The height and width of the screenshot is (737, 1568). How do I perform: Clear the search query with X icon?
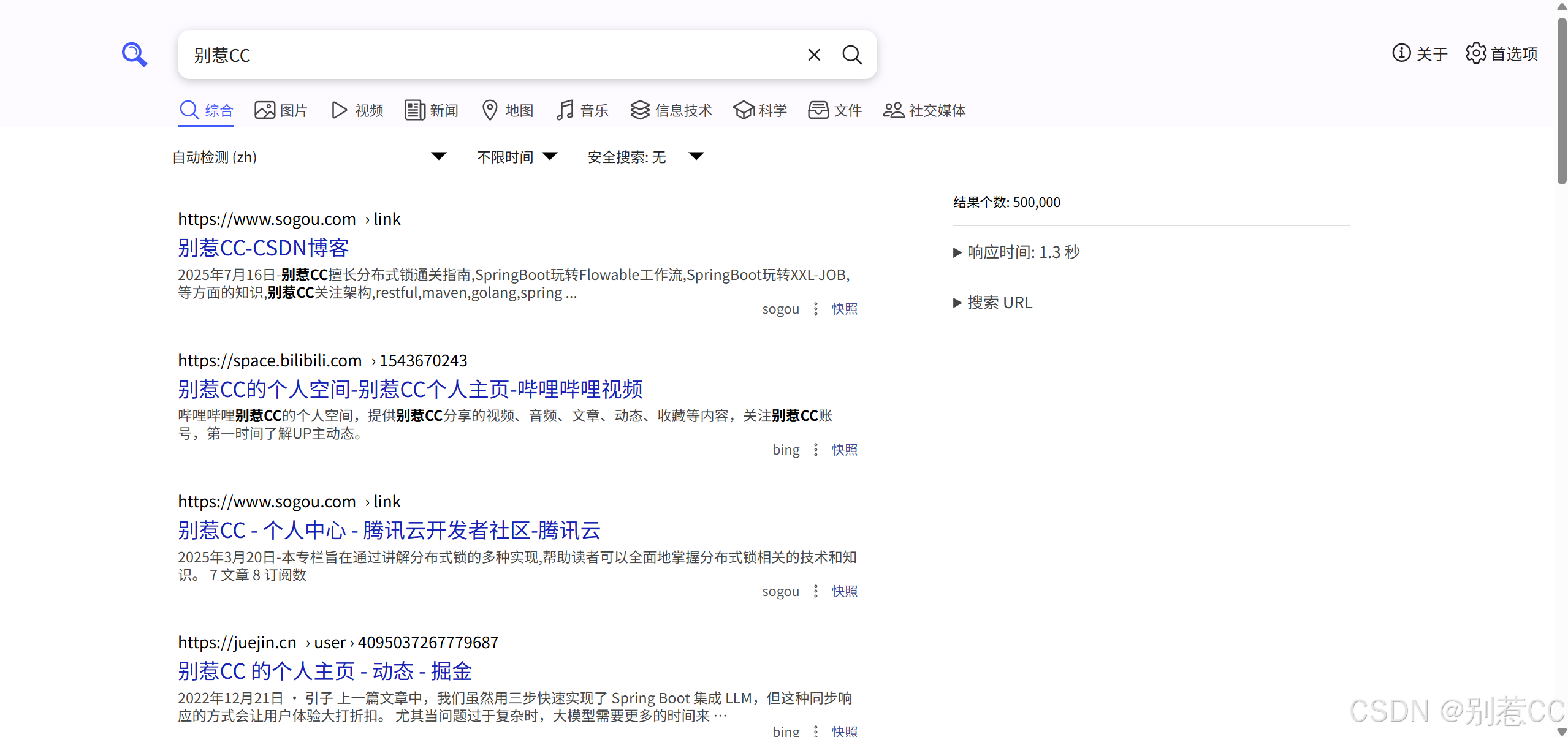point(813,55)
